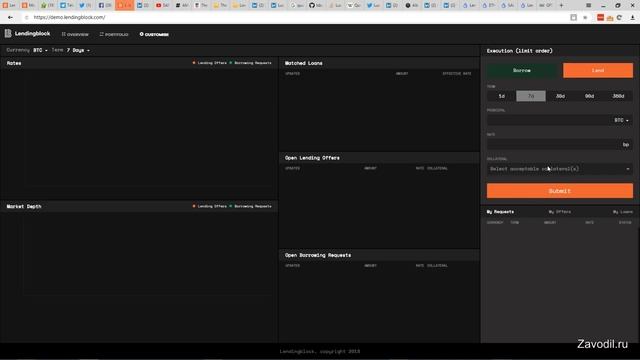The width and height of the screenshot is (640, 360).
Task: Click the Market Depth panel title
Action: pos(24,207)
